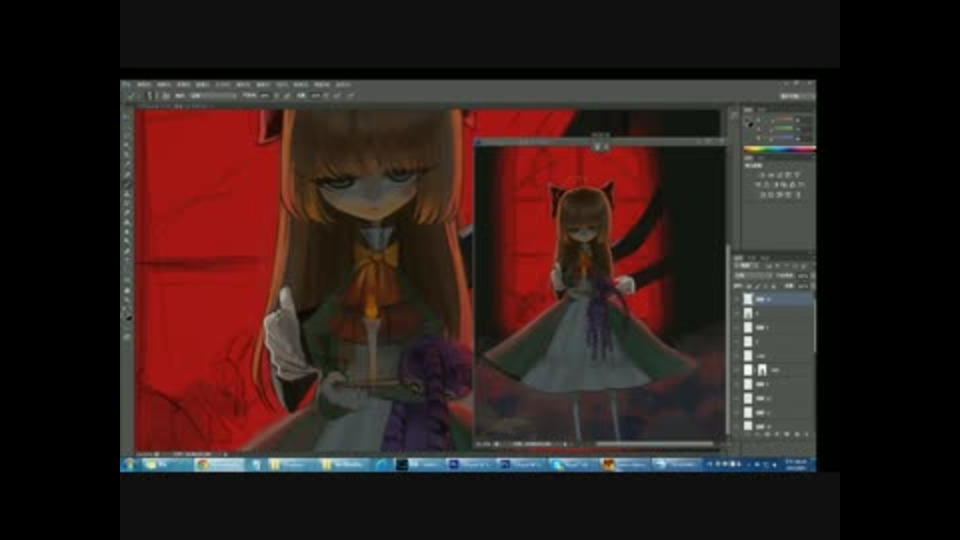Select the Move tool in the toolbox
The image size is (960, 540).
coord(127,116)
